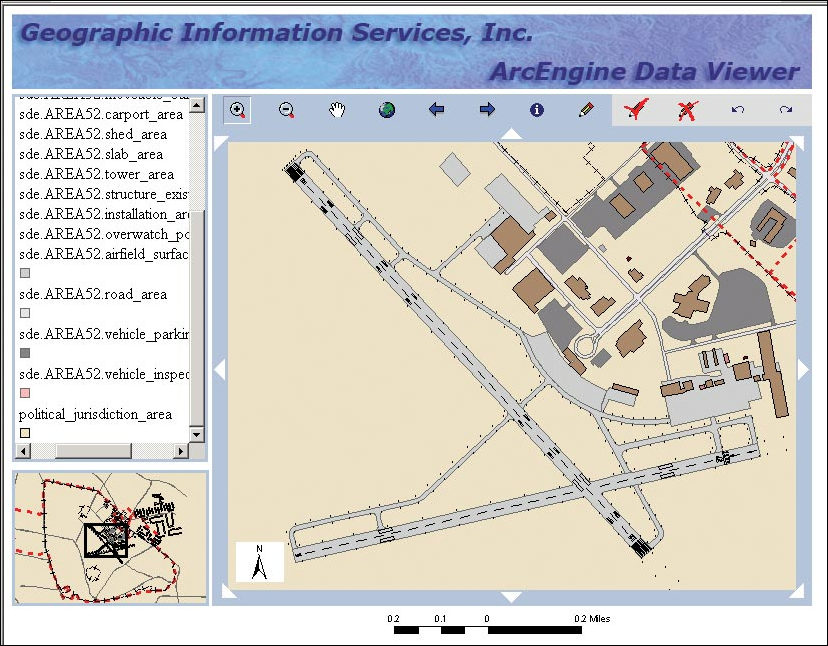Image resolution: width=828 pixels, height=646 pixels.
Task: Pan map northeast using the corner arrow
Action: 797,143
